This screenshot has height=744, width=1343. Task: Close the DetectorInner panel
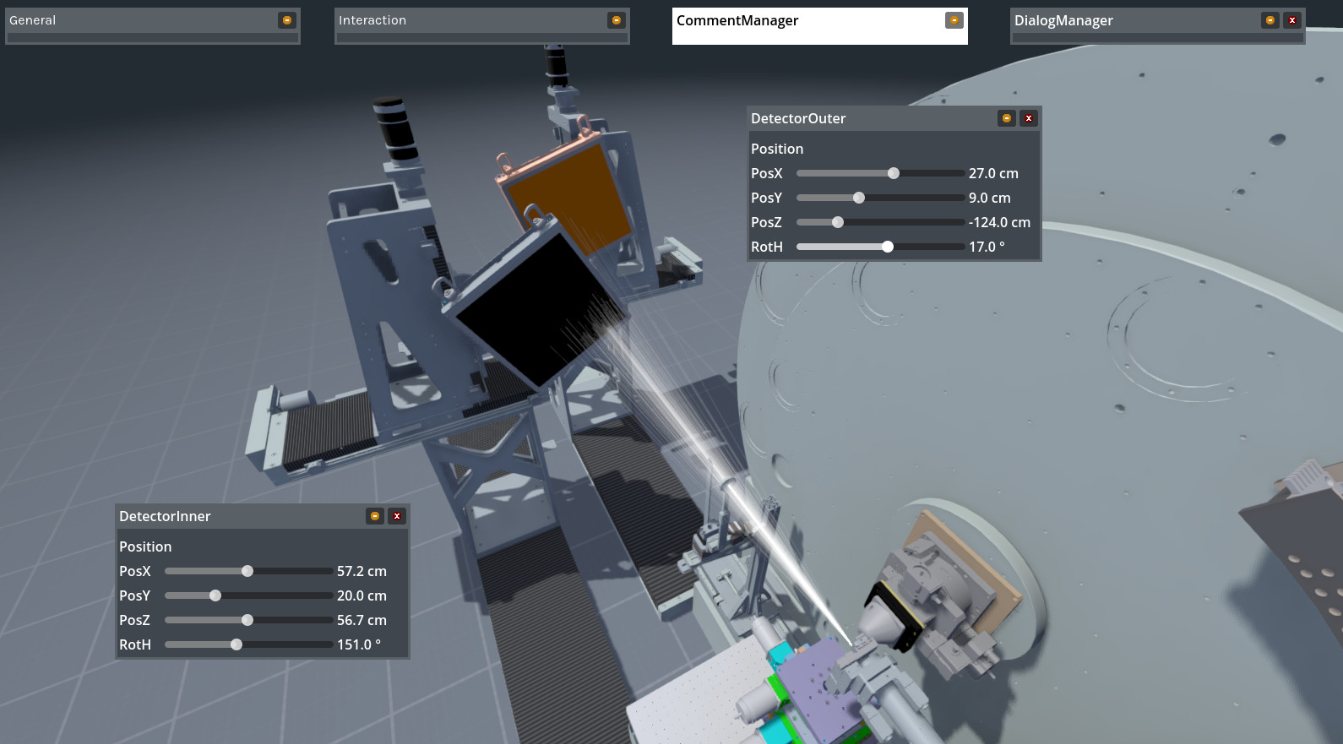point(397,516)
